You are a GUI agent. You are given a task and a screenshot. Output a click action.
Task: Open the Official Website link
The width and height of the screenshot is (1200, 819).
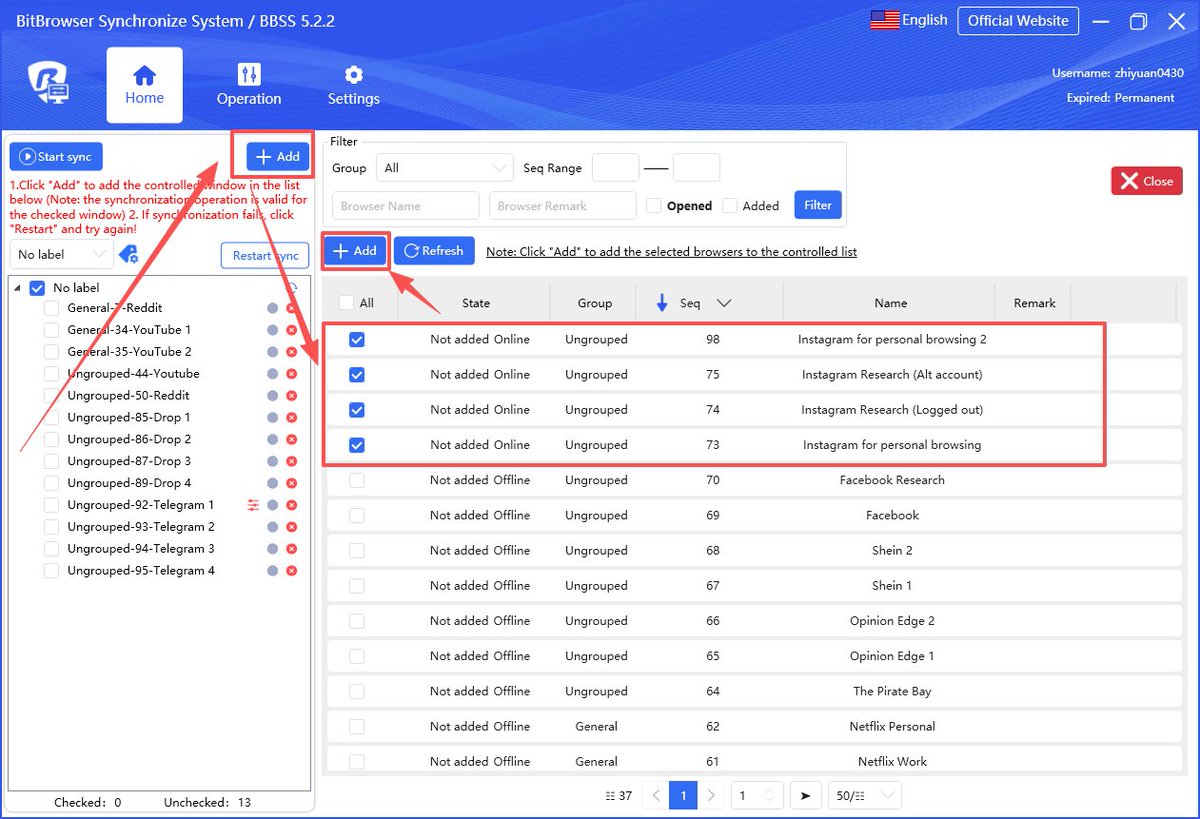(1018, 21)
